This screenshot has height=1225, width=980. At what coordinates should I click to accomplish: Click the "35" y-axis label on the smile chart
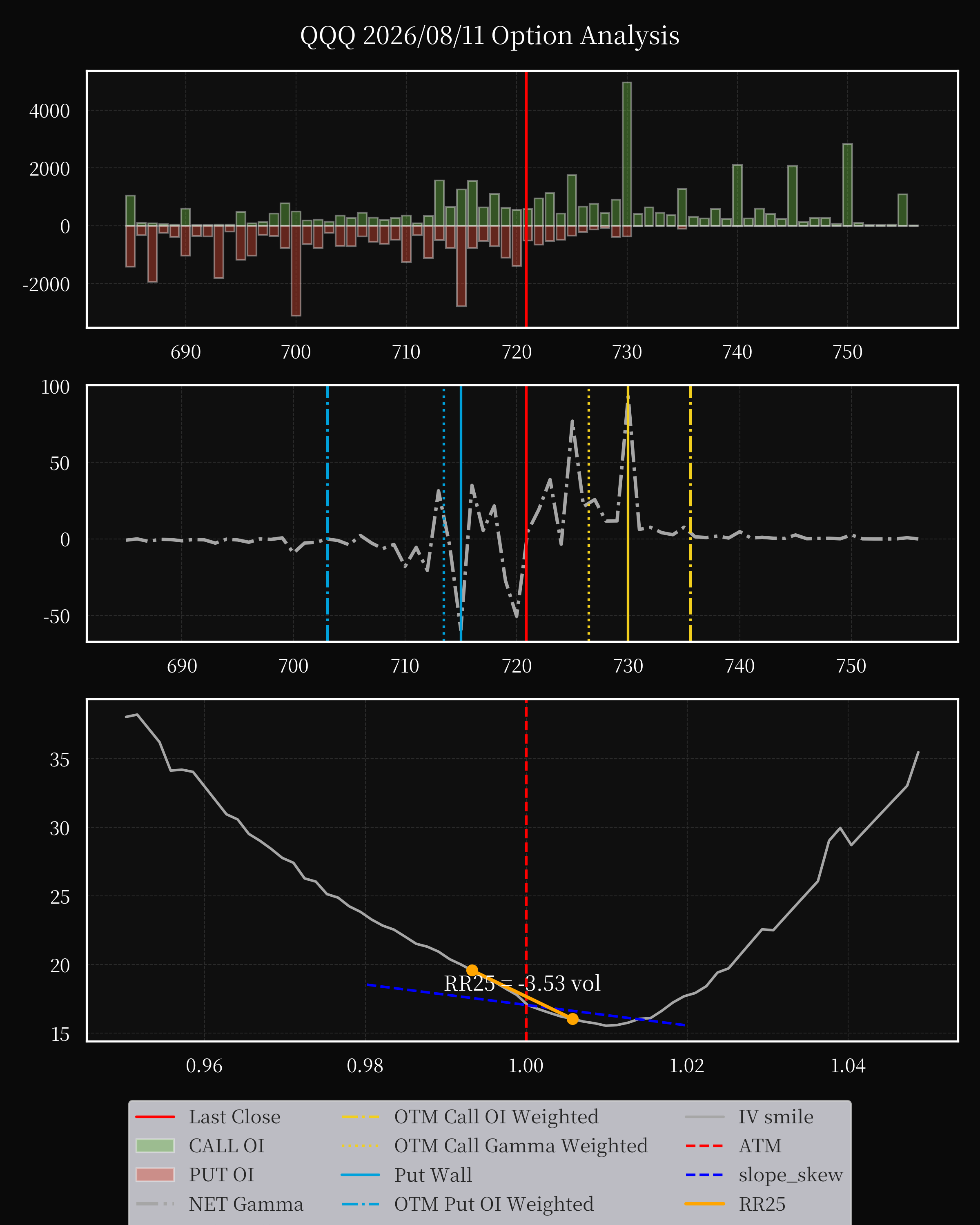60,759
